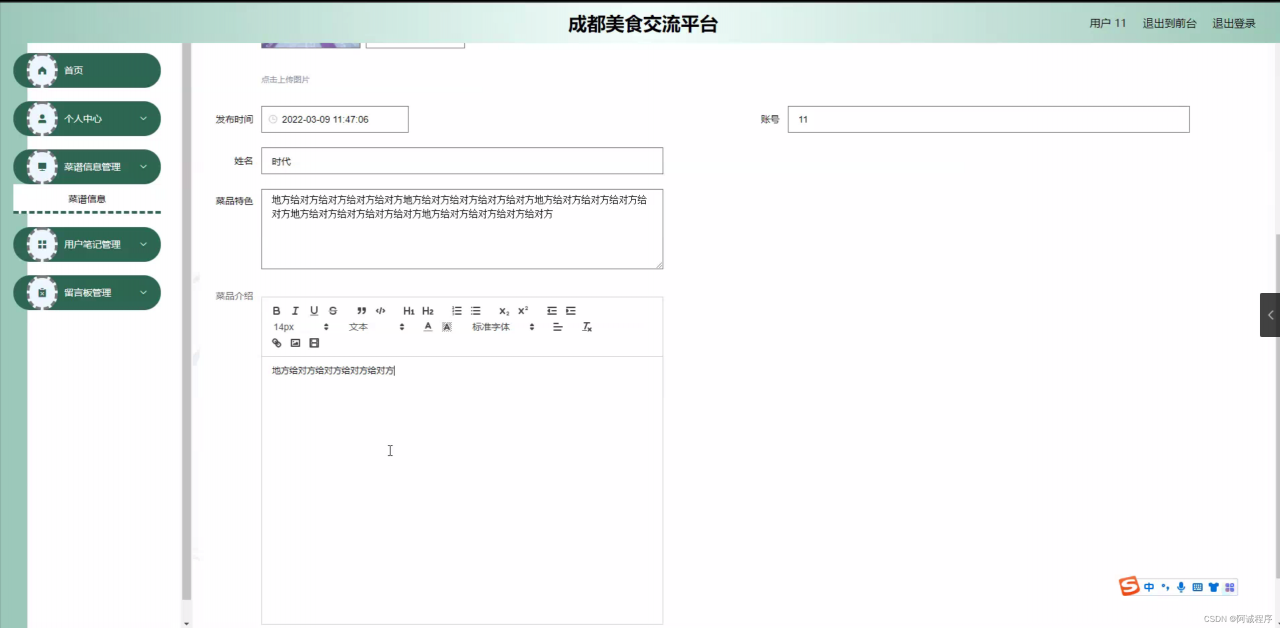The image size is (1280, 628).
Task: Insert a blockquote in the editor
Action: pyautogui.click(x=361, y=311)
